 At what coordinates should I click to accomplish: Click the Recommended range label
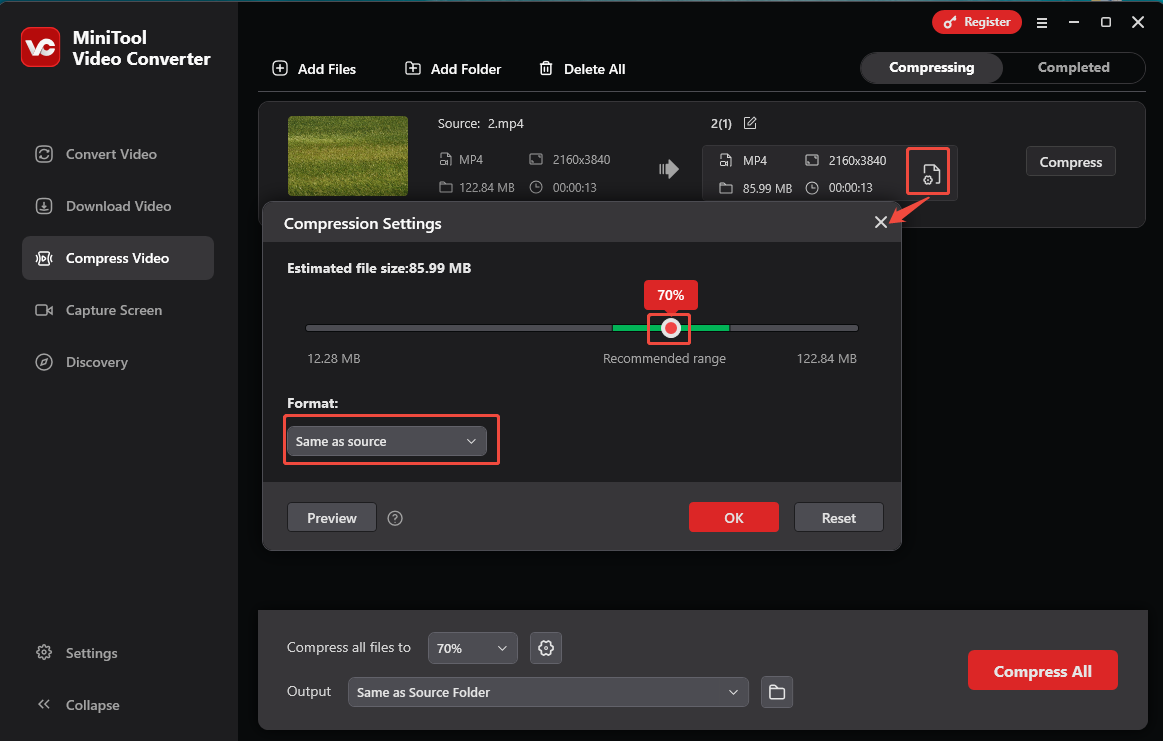coord(664,359)
